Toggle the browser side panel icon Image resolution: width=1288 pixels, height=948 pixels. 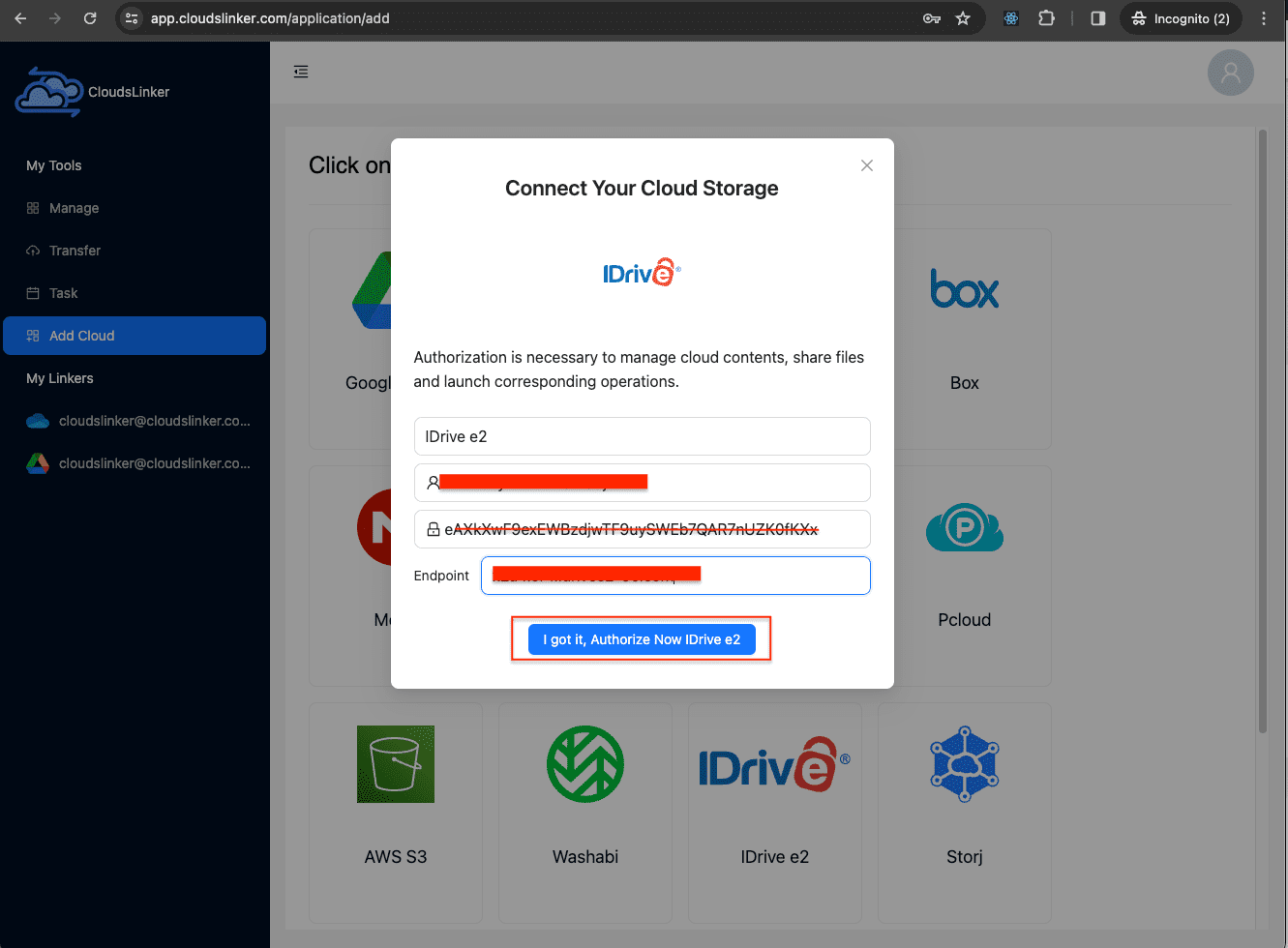1098,18
